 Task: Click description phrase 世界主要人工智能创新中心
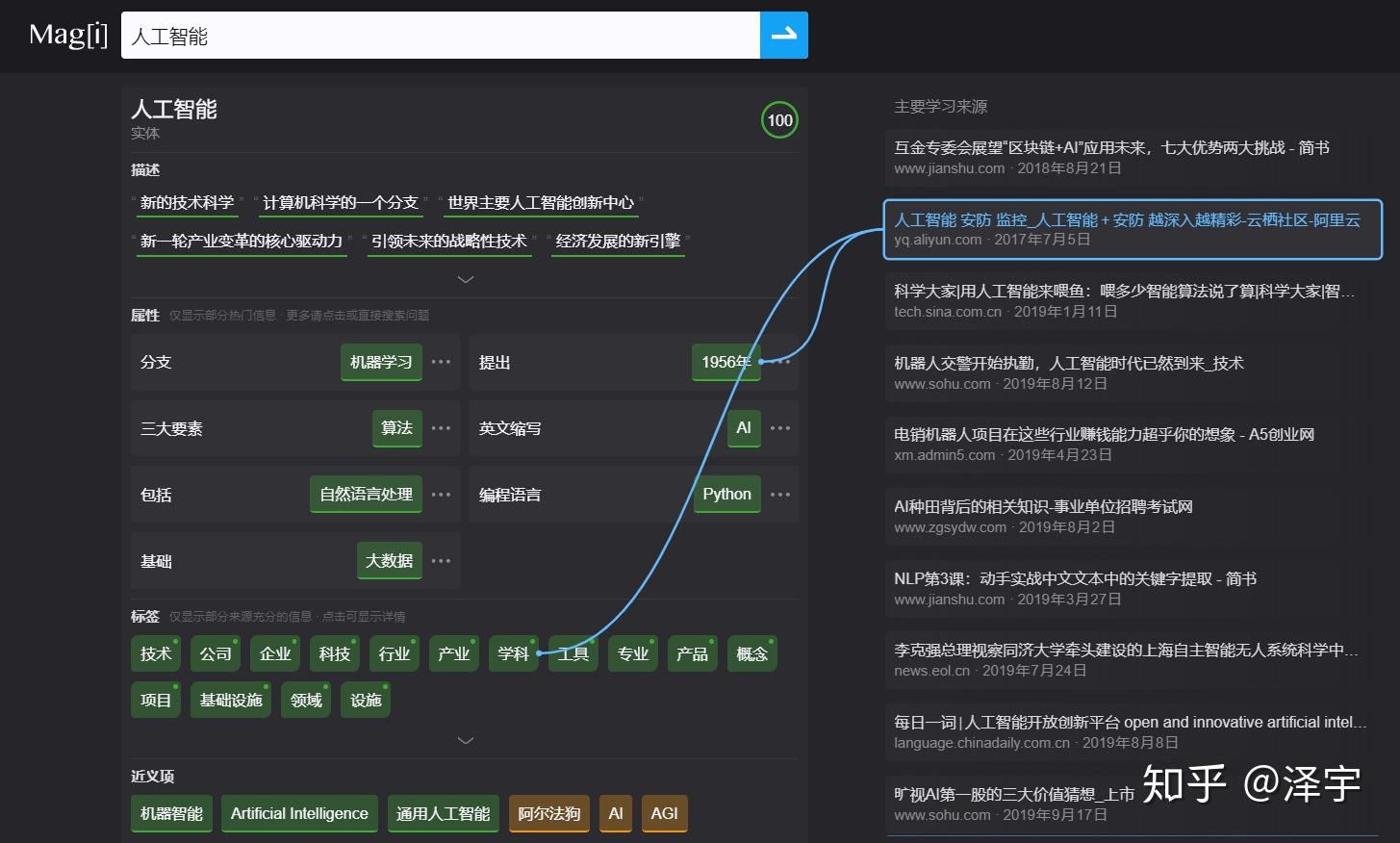pos(541,203)
